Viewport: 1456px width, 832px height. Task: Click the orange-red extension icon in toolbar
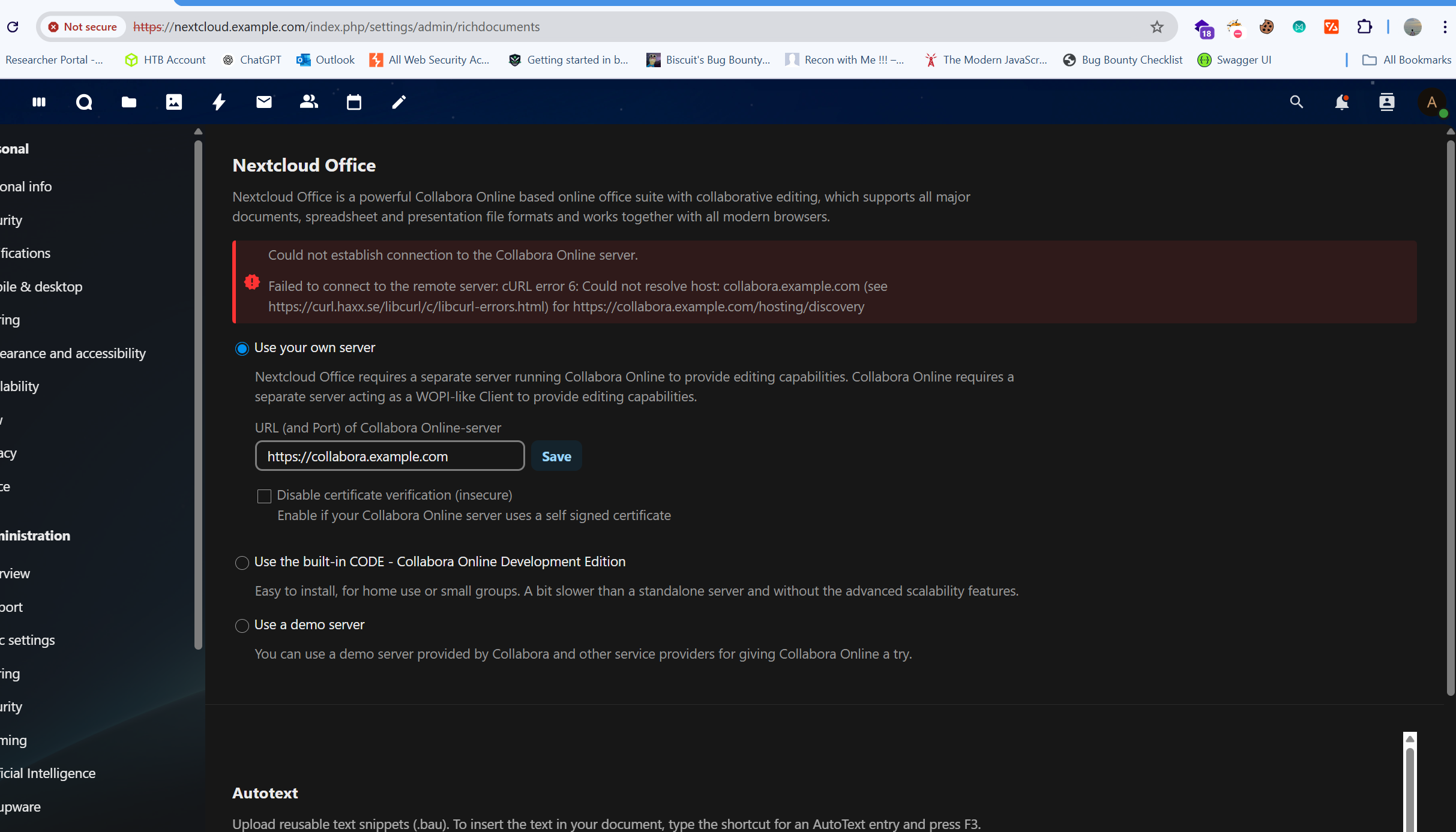pyautogui.click(x=1332, y=27)
